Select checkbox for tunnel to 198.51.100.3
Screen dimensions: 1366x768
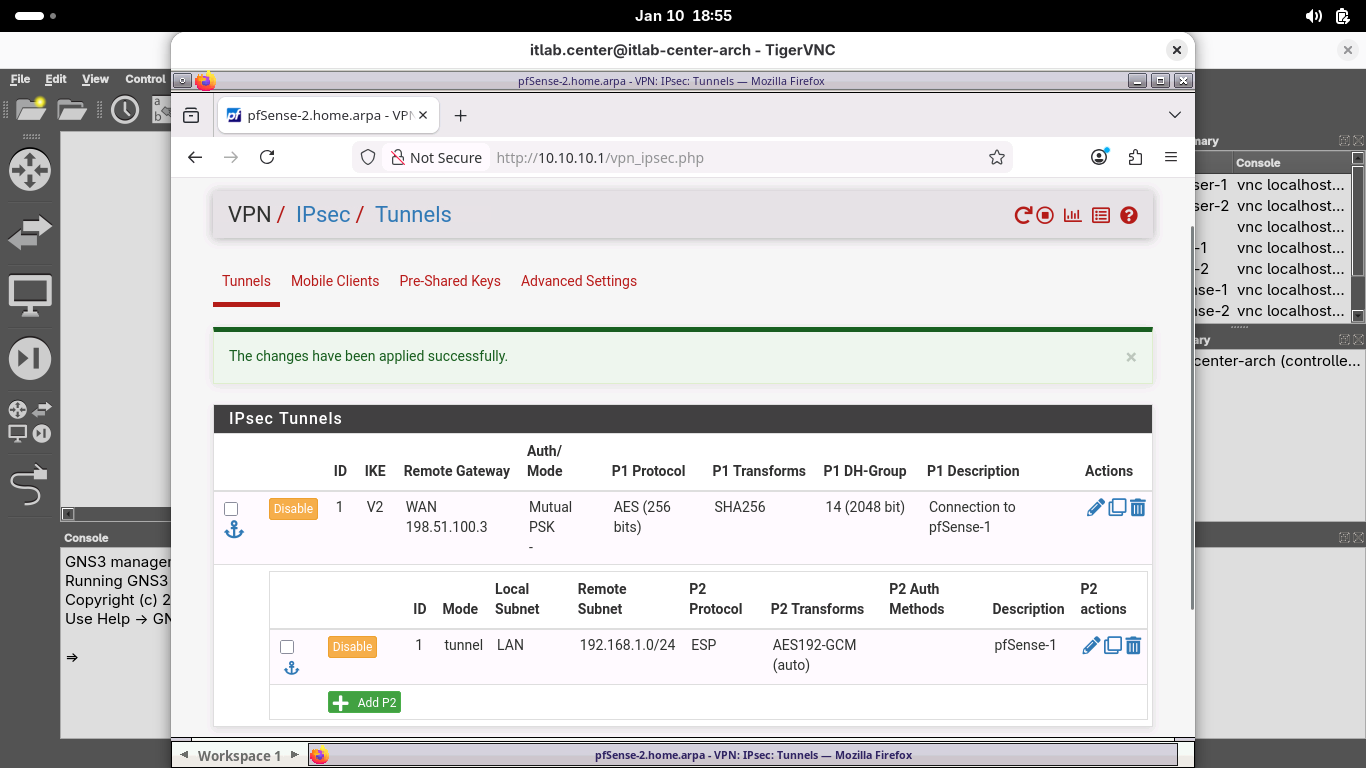pyautogui.click(x=231, y=509)
